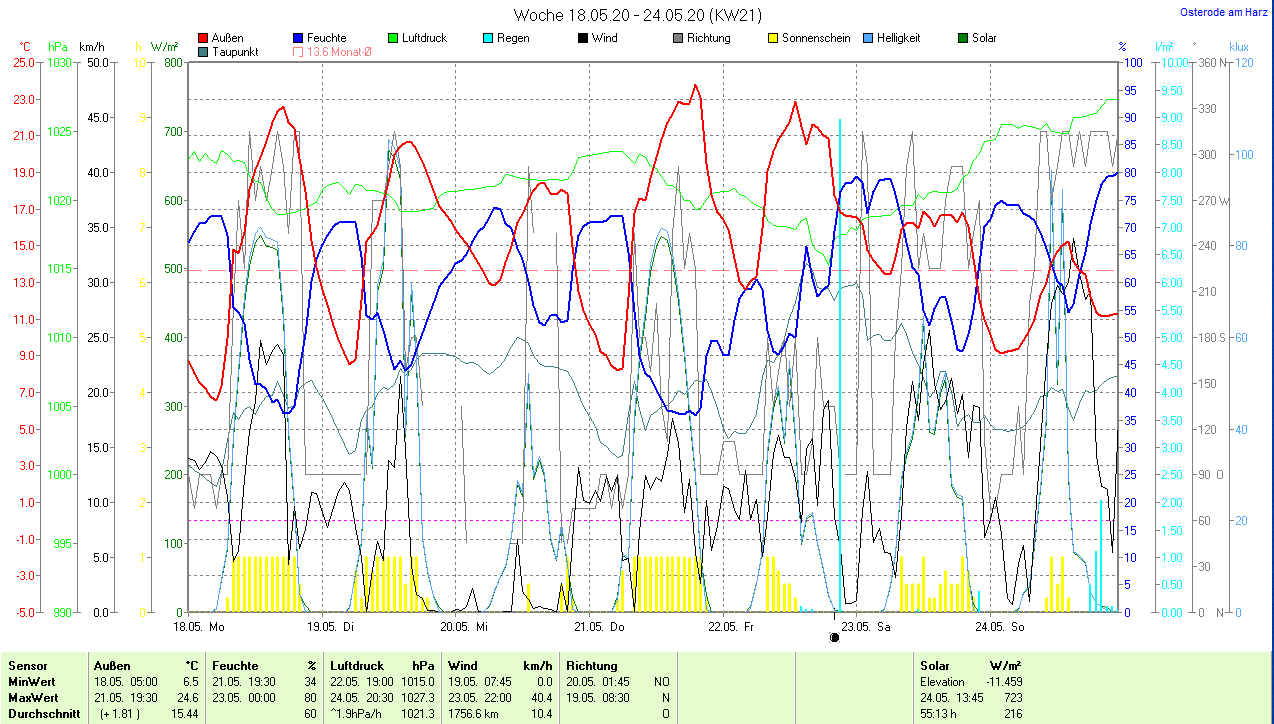1274x724 pixels.
Task: Click the dark green Solar legend square
Action: tap(963, 38)
